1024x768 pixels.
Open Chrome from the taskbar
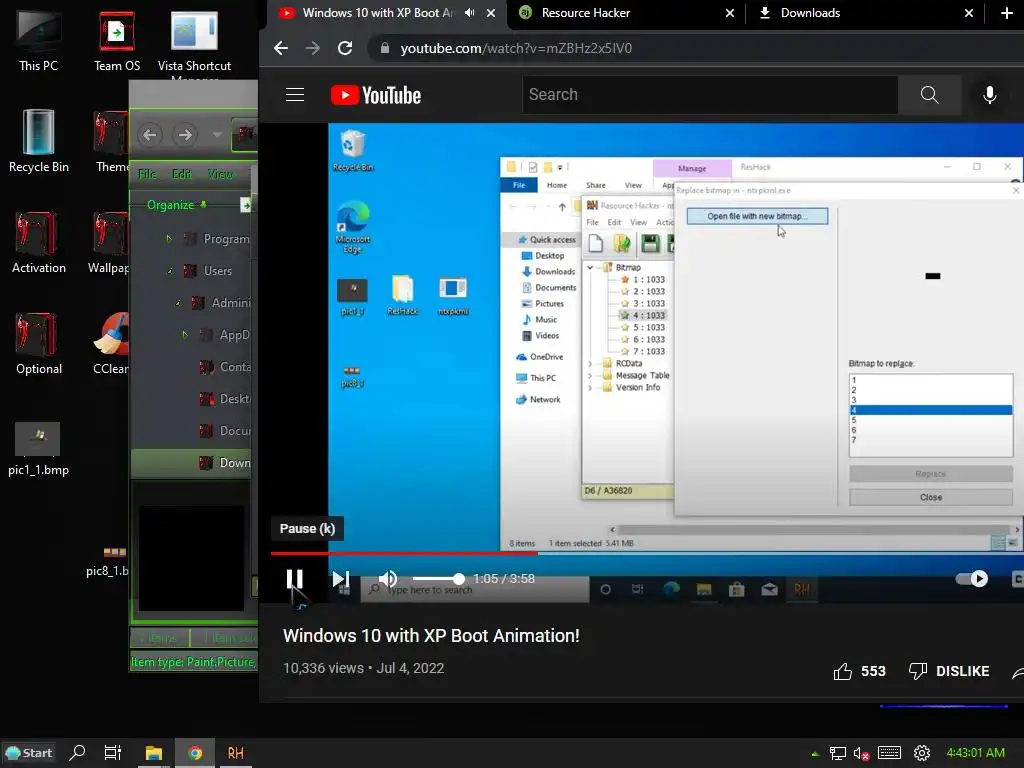pyautogui.click(x=195, y=753)
